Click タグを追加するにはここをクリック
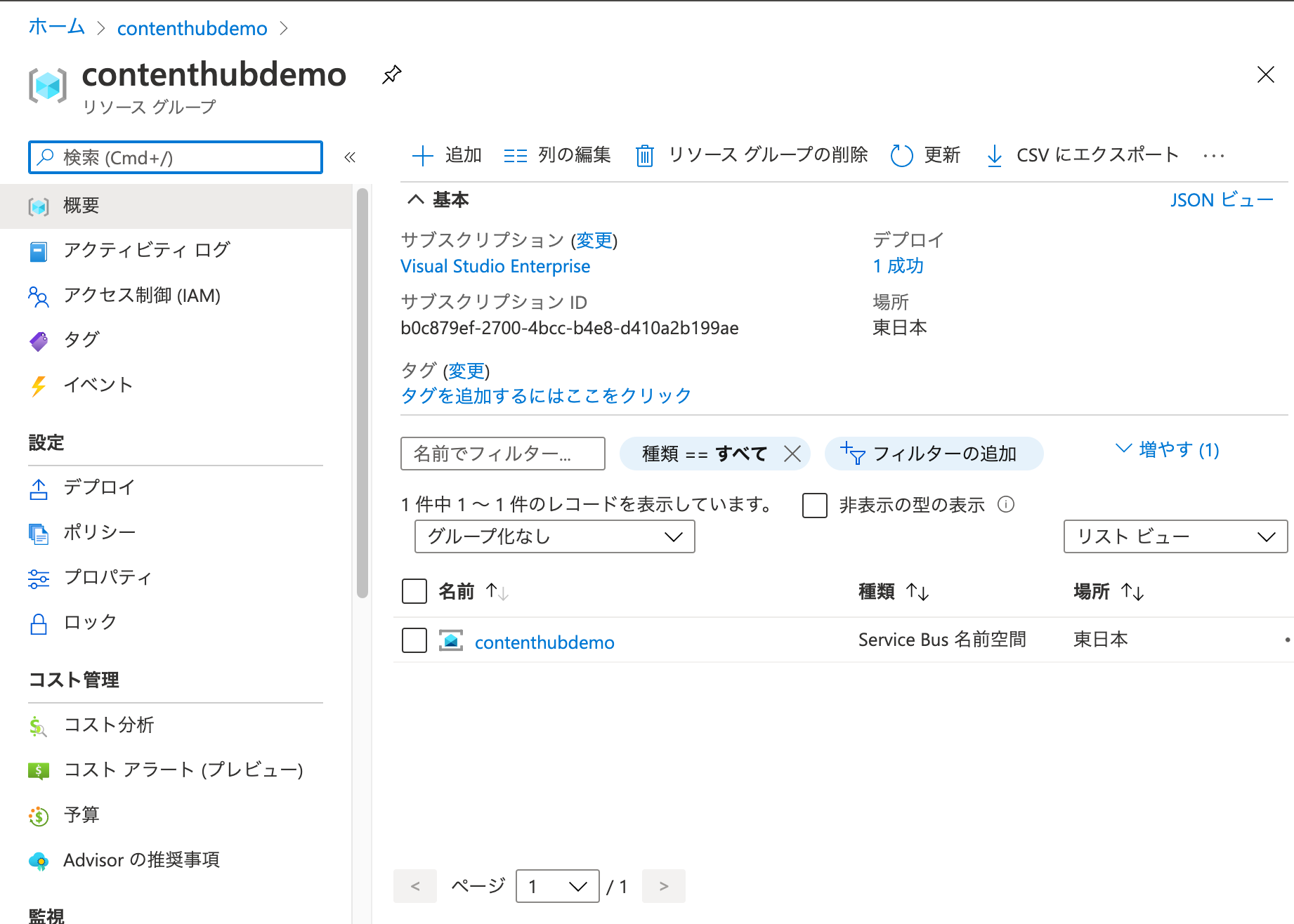Viewport: 1294px width, 924px height. 546,396
